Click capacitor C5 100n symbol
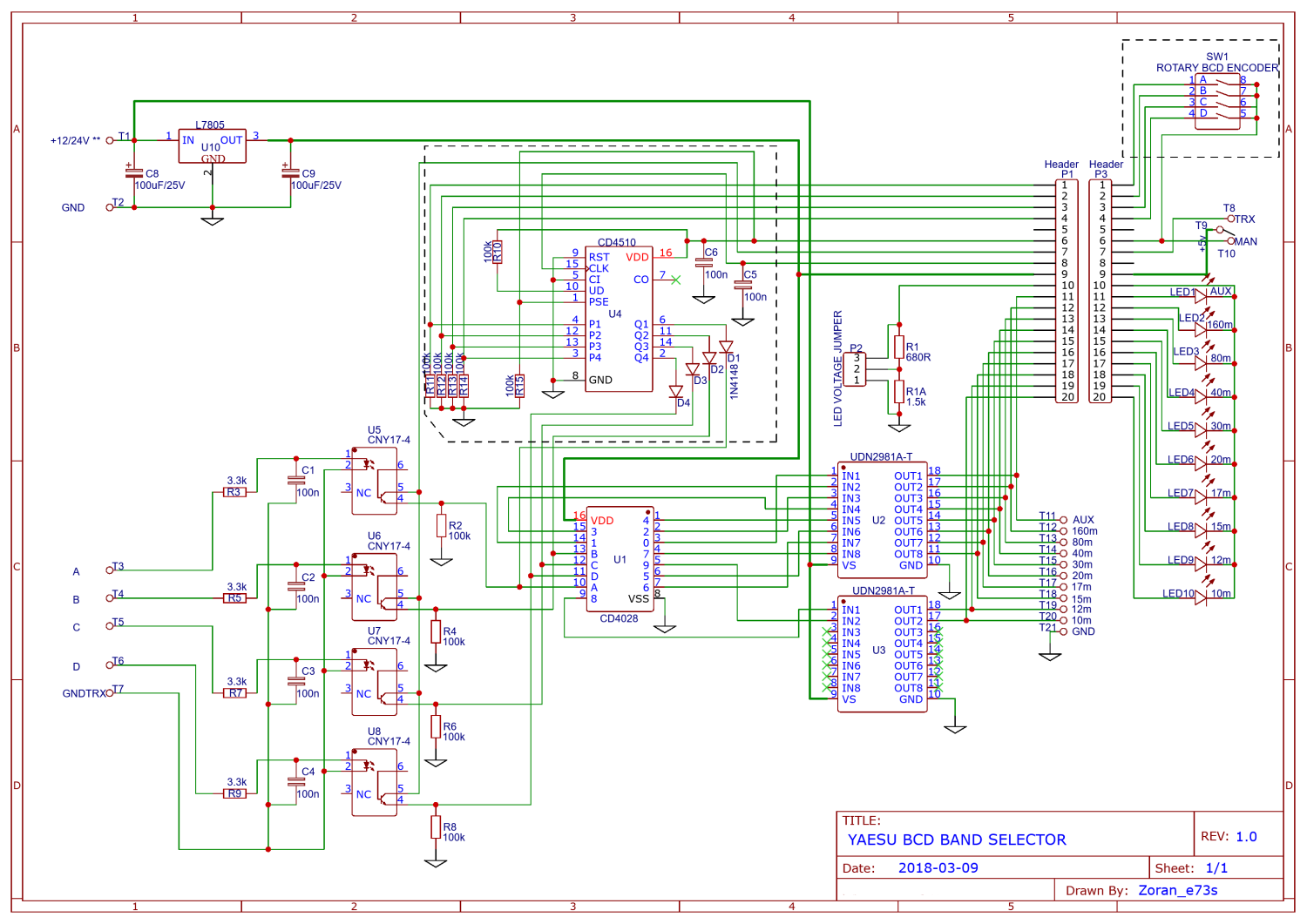The width and height of the screenshot is (1307, 924). click(743, 284)
